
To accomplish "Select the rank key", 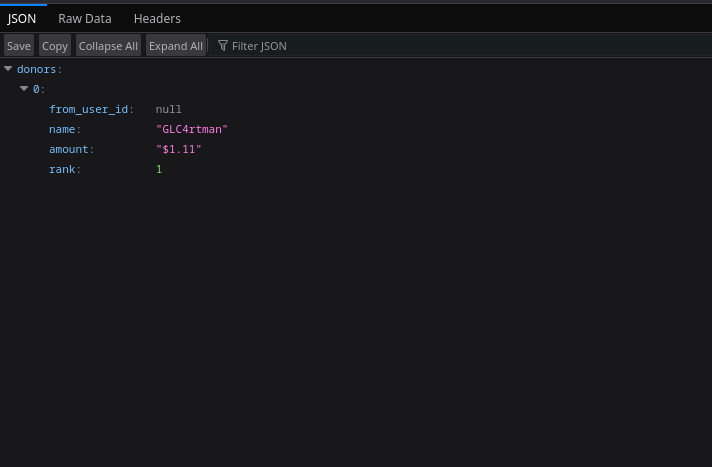I will tap(62, 169).
